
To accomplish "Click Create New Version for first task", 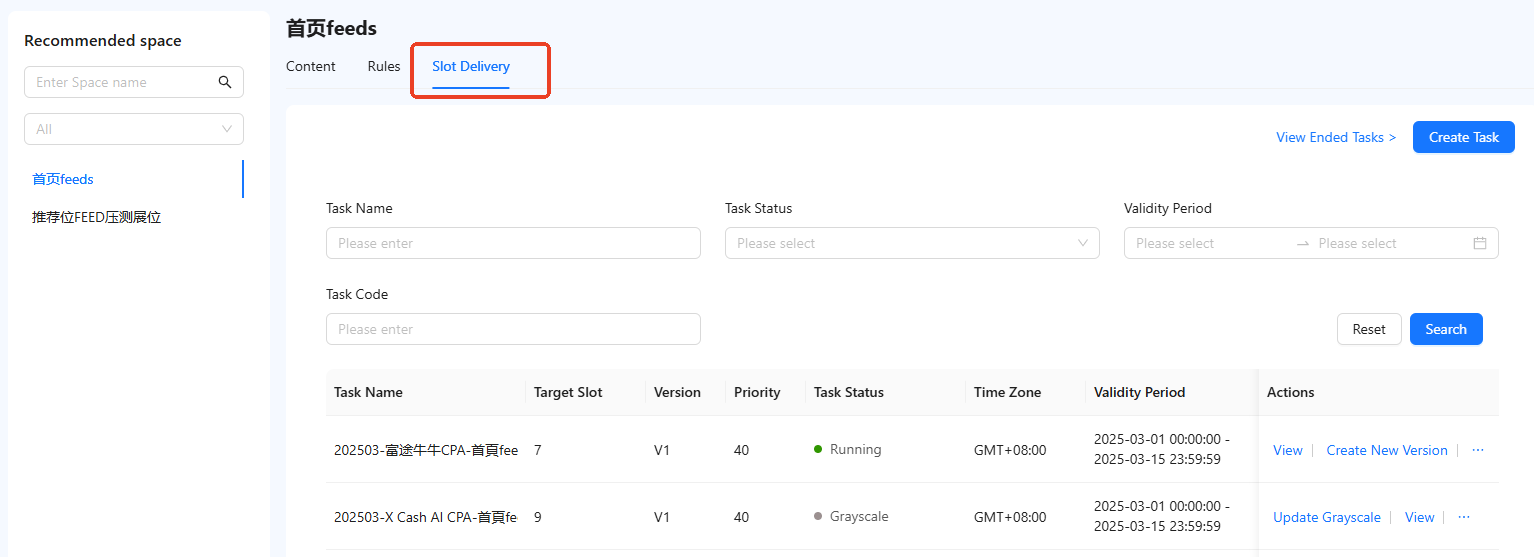I will [x=1387, y=450].
